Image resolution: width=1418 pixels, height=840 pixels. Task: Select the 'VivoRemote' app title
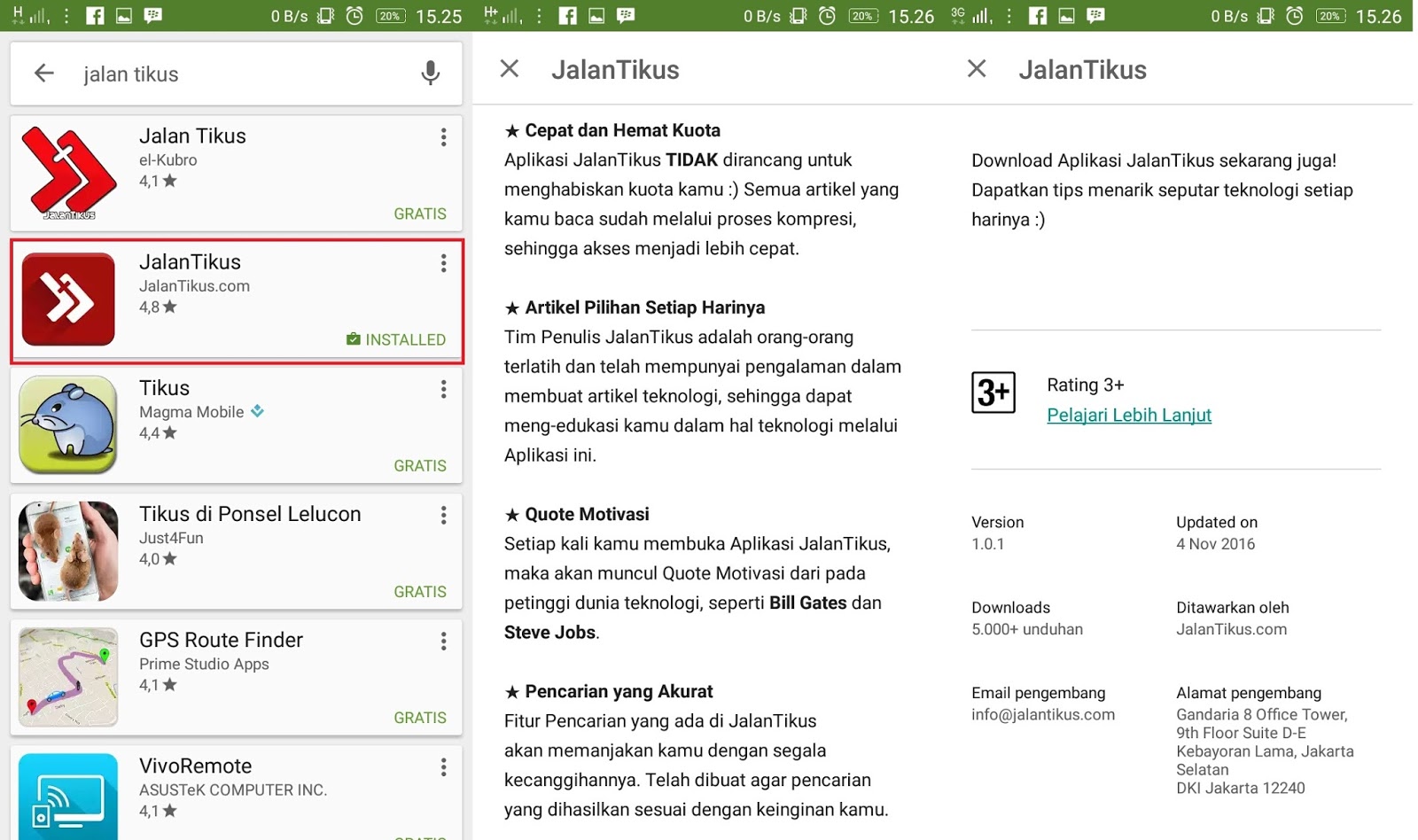(x=195, y=766)
